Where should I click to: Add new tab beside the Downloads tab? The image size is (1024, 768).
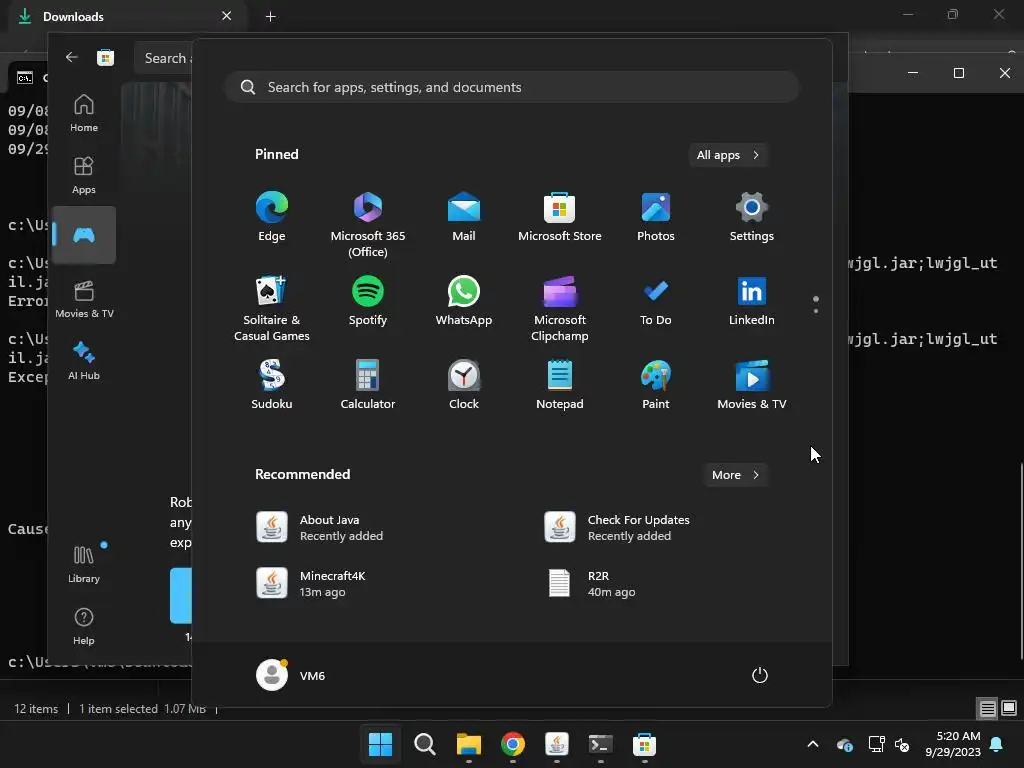270,16
